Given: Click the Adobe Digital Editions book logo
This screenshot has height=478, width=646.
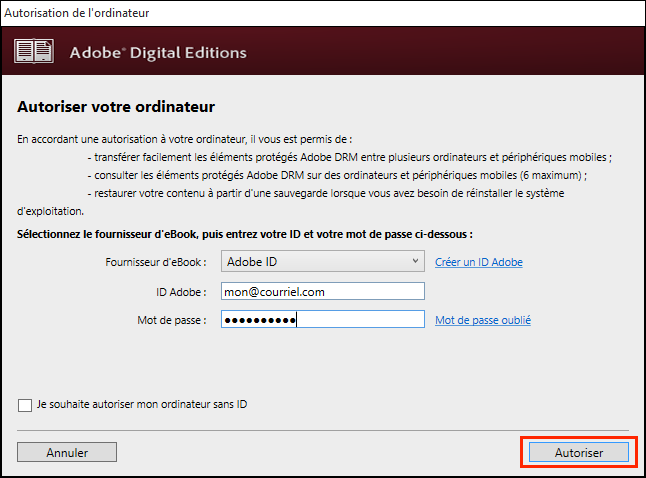Looking at the screenshot, I should [x=34, y=52].
